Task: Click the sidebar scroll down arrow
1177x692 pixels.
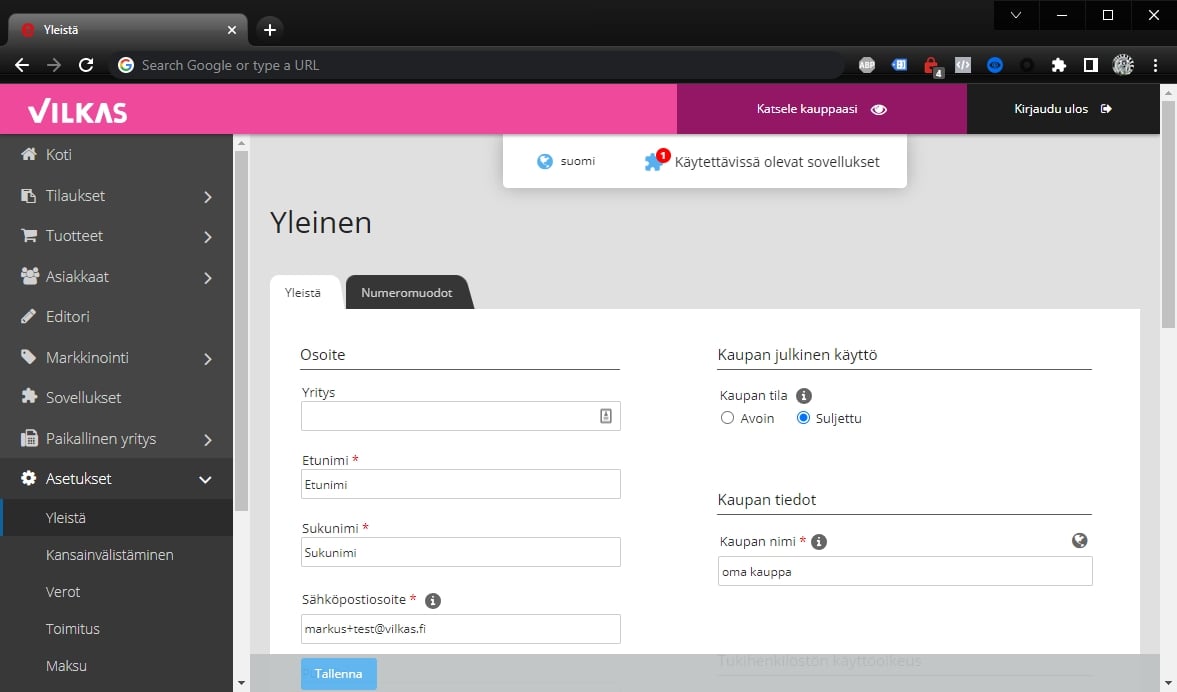Action: [x=241, y=683]
